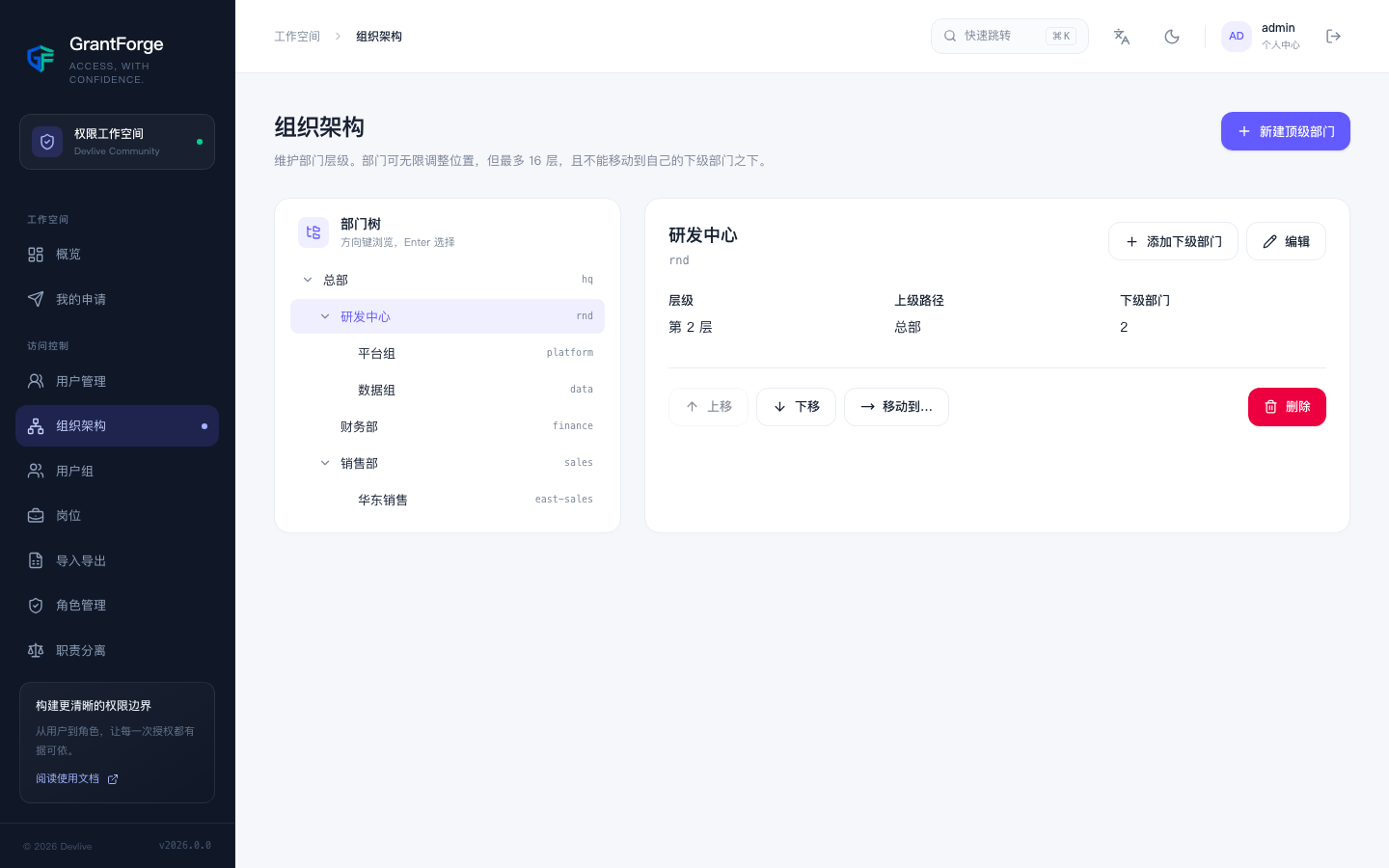Go to 角色管理 in the sidebar
Viewport: 1389px width, 868px height.
point(117,606)
